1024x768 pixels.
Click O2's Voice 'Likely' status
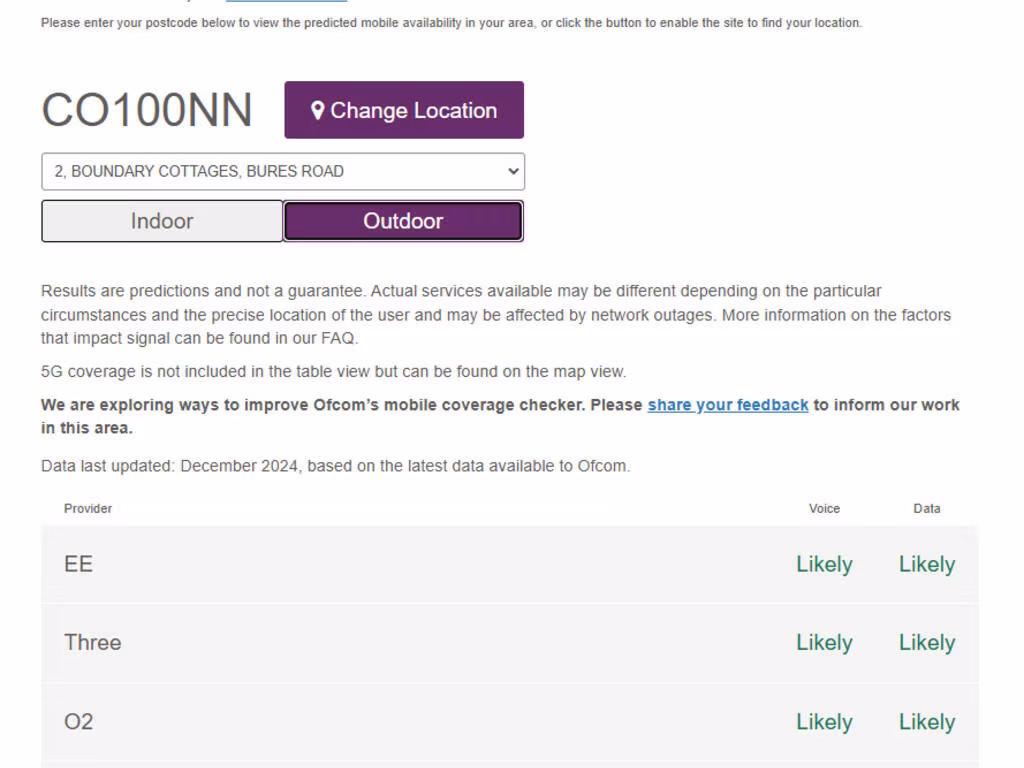click(824, 721)
